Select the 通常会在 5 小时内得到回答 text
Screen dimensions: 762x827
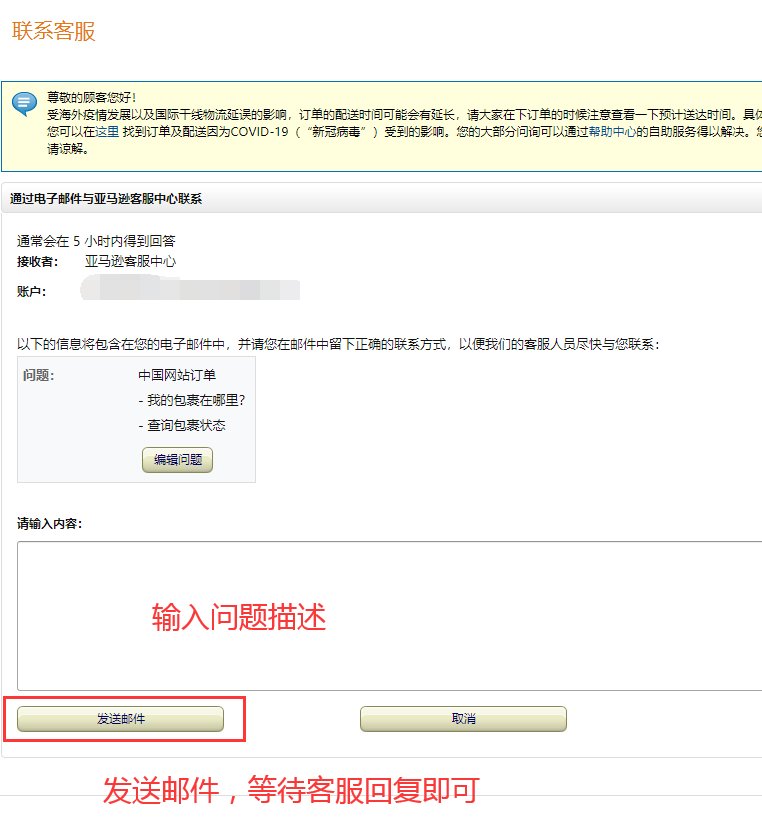pos(96,241)
